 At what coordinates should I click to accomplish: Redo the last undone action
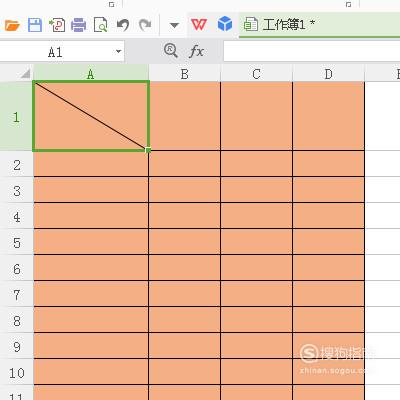pos(145,25)
